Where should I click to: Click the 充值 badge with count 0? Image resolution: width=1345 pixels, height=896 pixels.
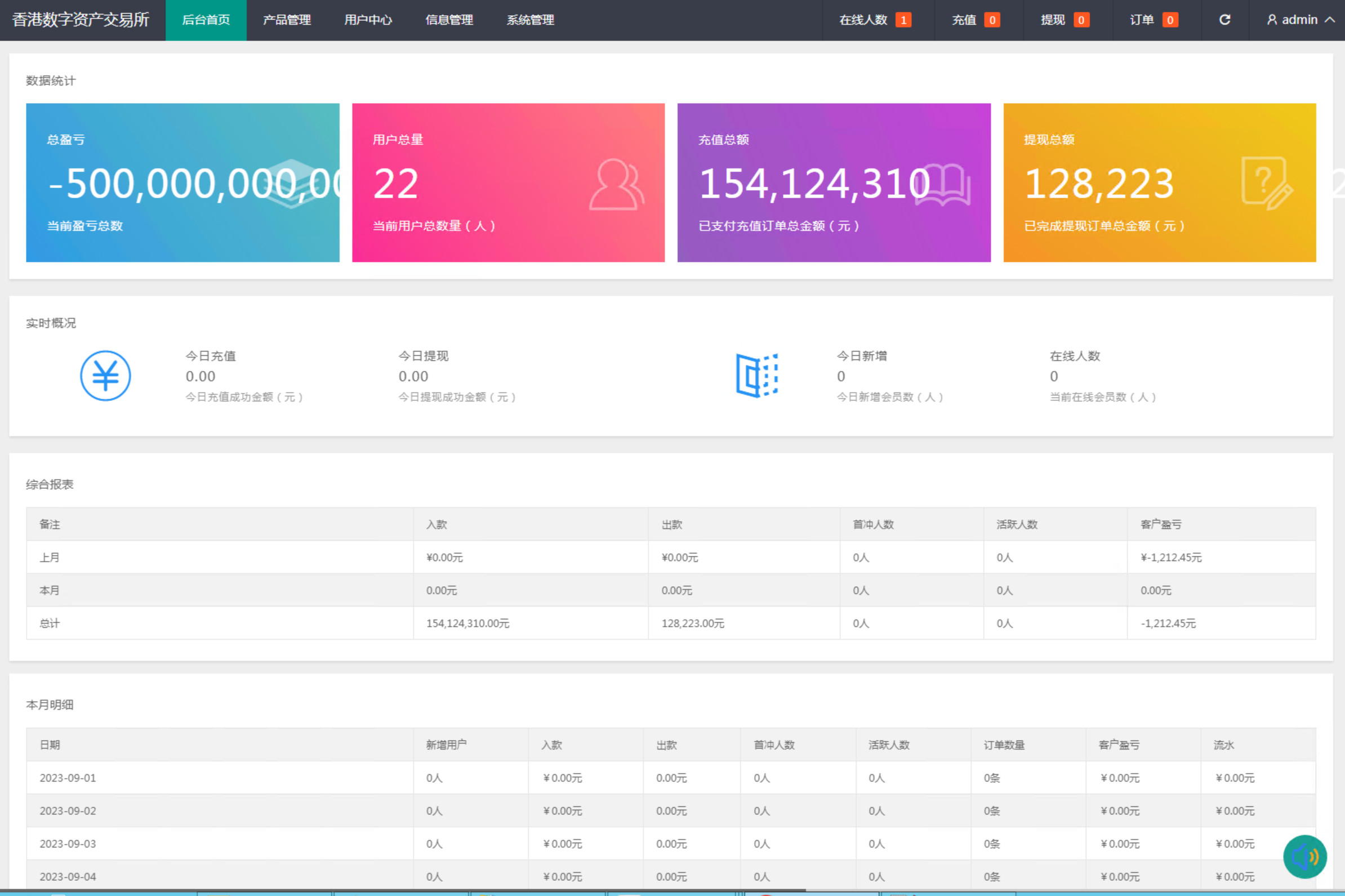pyautogui.click(x=975, y=18)
